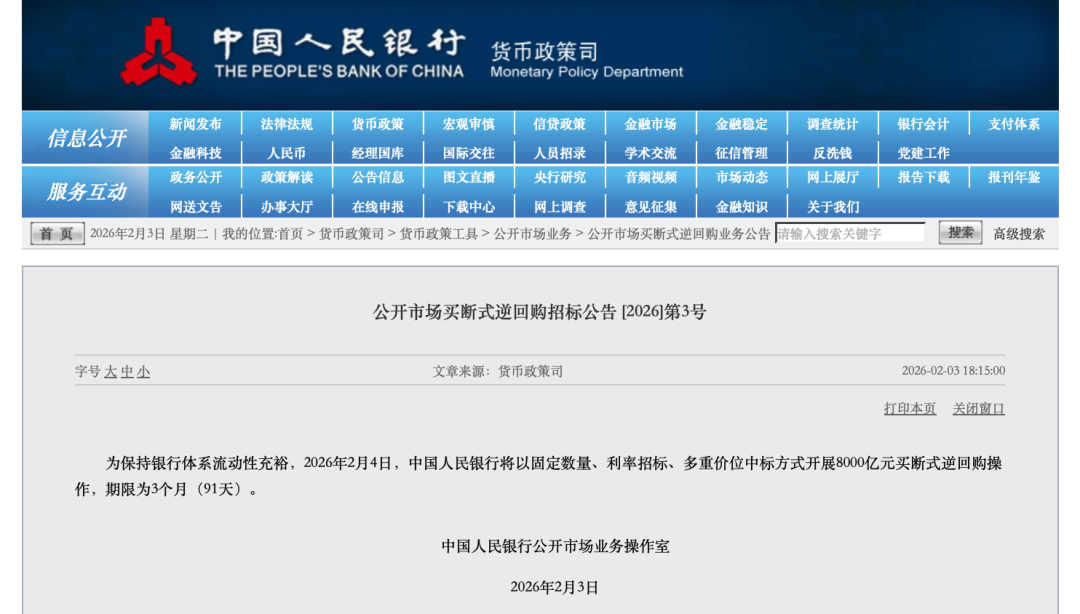Select 下载中心
Image resolution: width=1080 pixels, height=614 pixels.
click(x=468, y=207)
